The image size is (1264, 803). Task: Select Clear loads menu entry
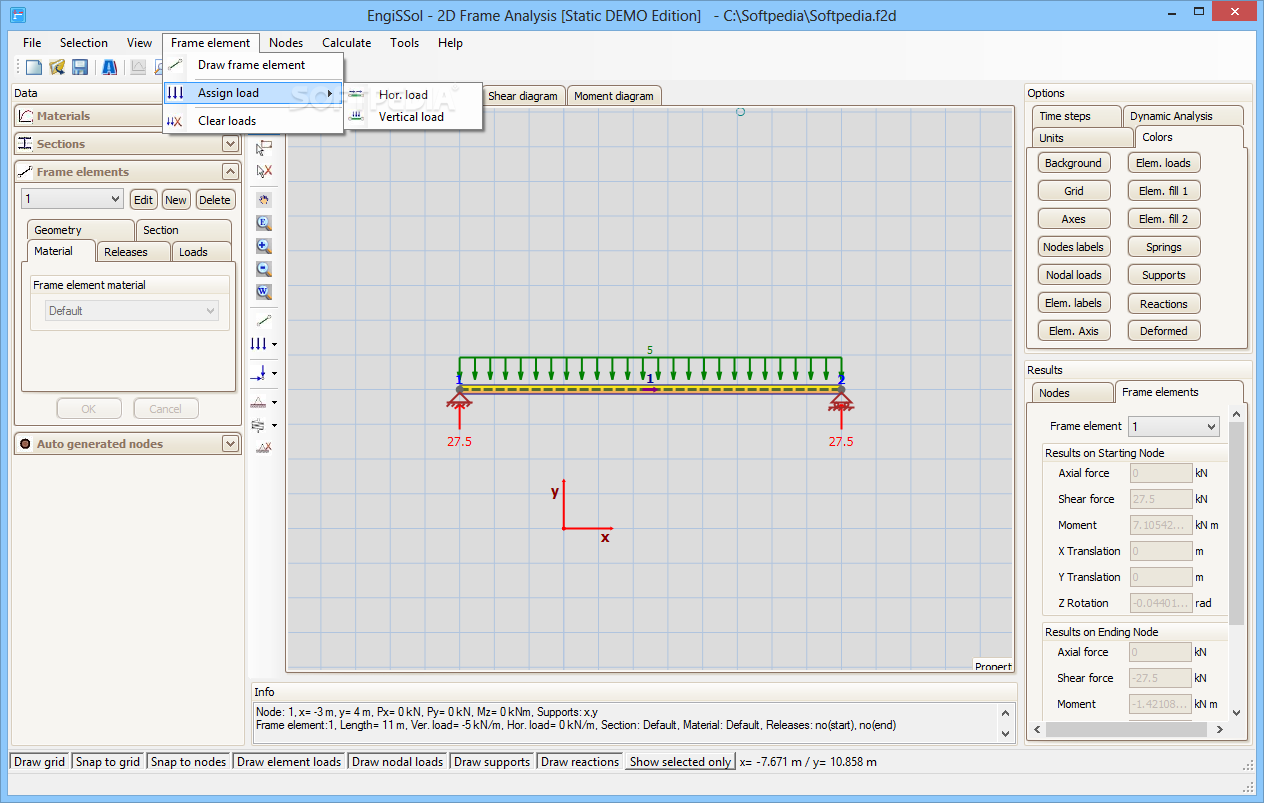click(253, 121)
